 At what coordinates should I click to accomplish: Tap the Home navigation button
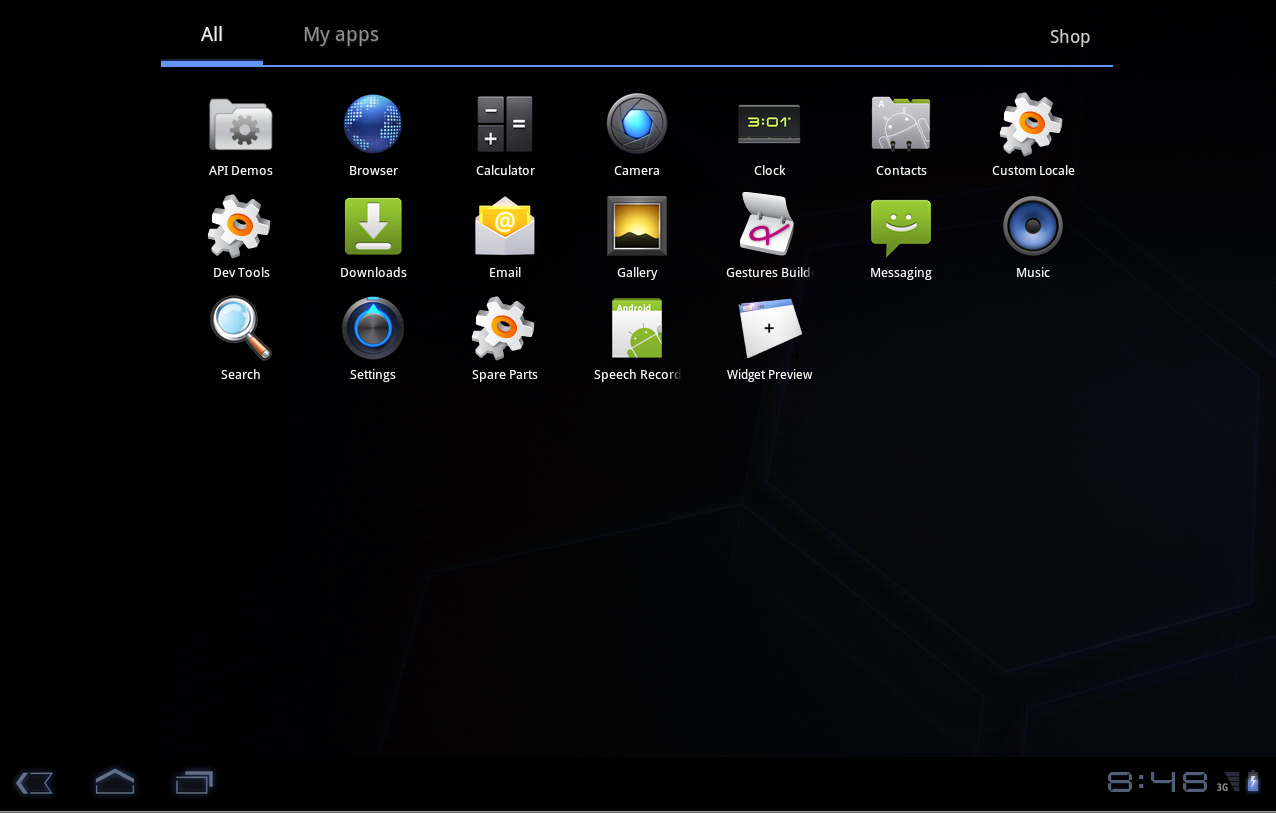[x=115, y=782]
